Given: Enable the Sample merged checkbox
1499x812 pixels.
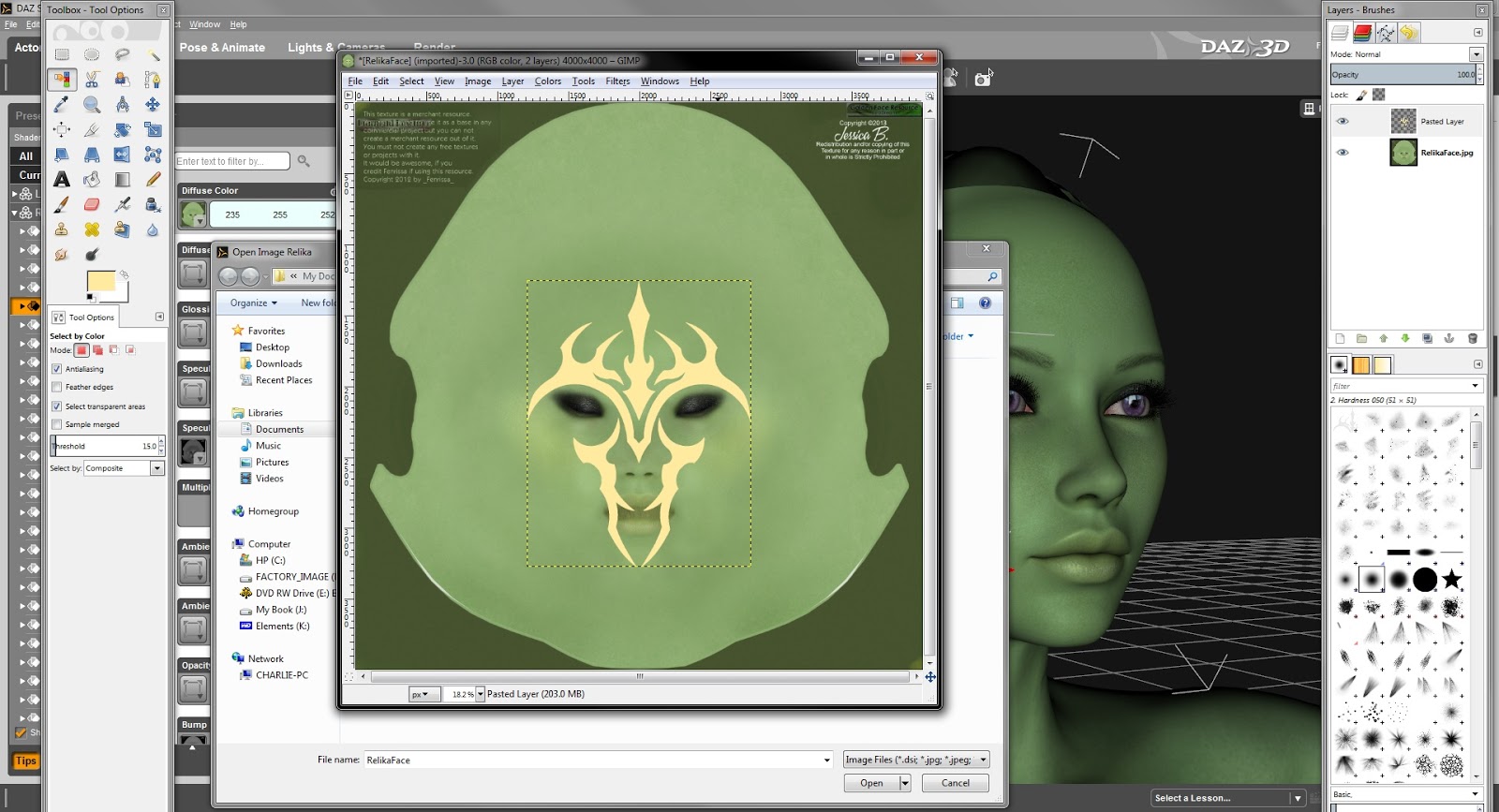Looking at the screenshot, I should pyautogui.click(x=57, y=424).
